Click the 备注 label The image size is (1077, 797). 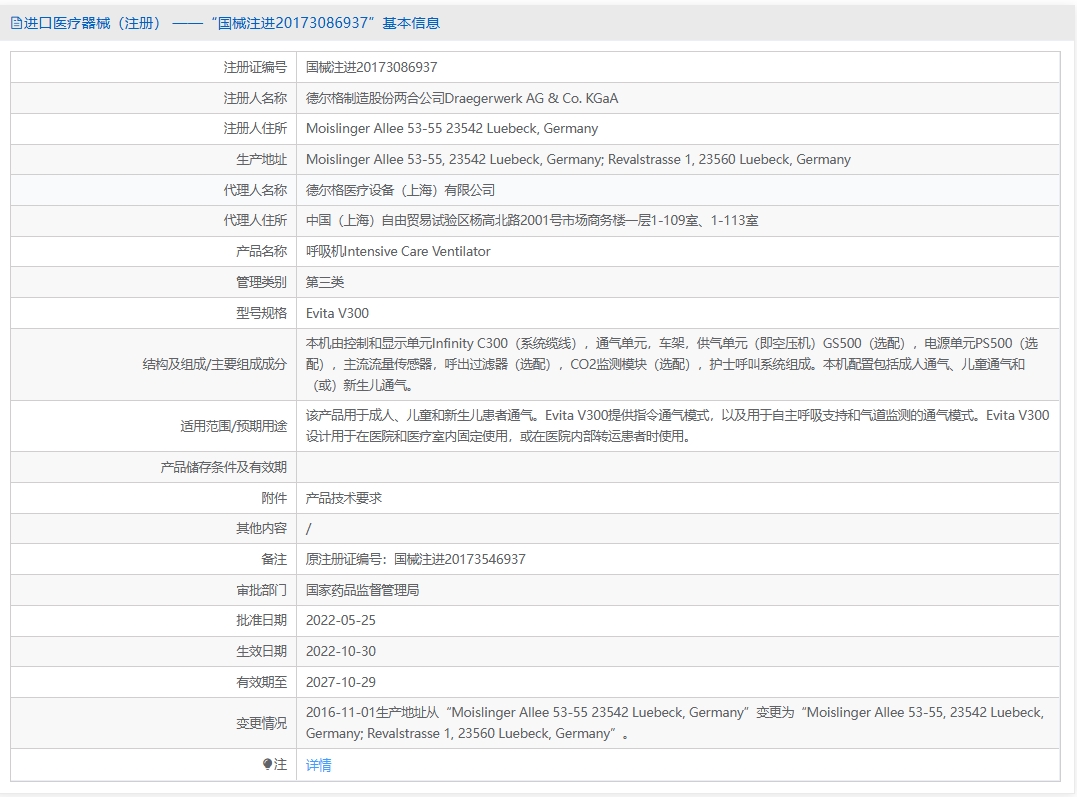coord(273,559)
